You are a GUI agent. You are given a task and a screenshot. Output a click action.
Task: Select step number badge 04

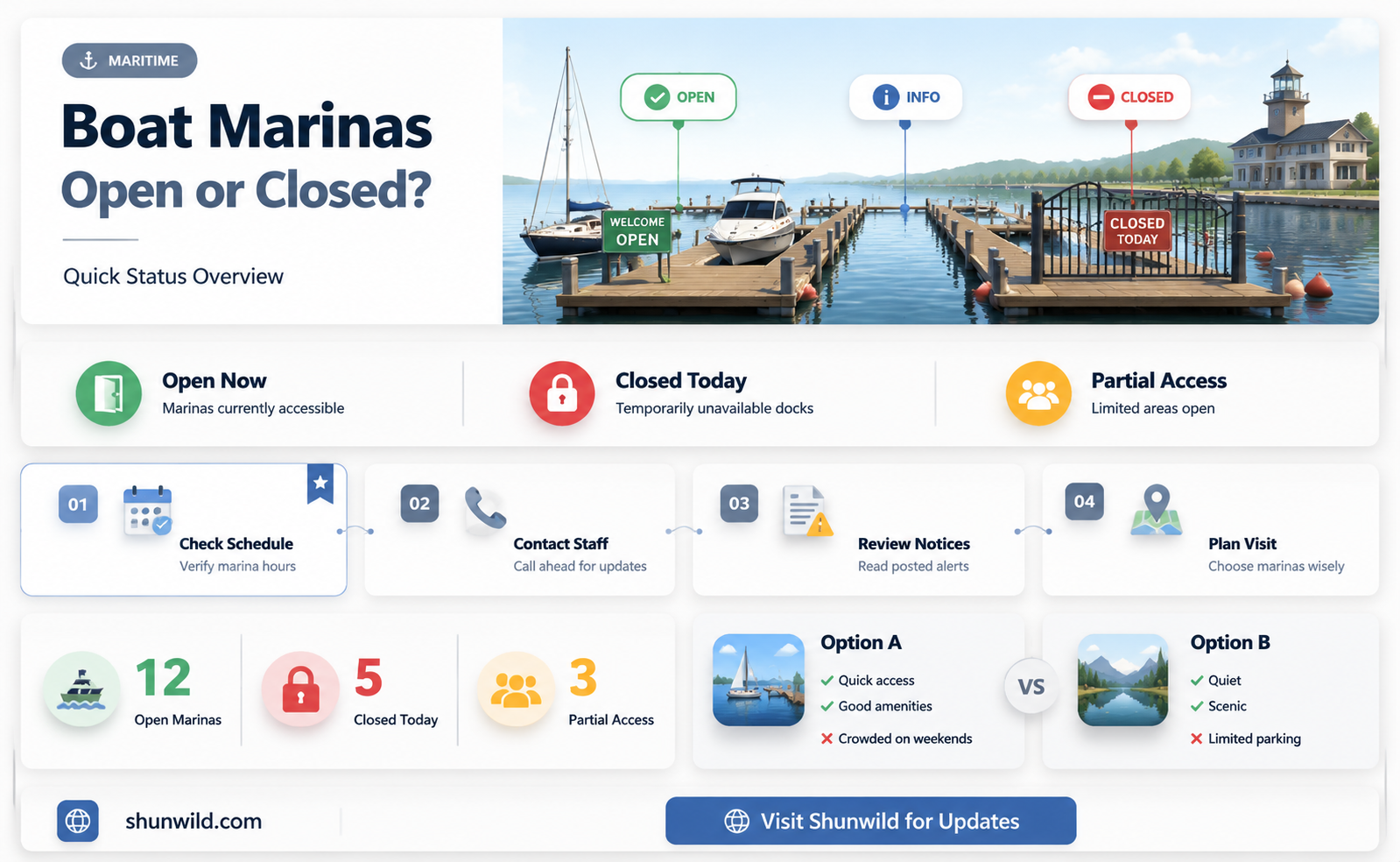tap(1084, 501)
